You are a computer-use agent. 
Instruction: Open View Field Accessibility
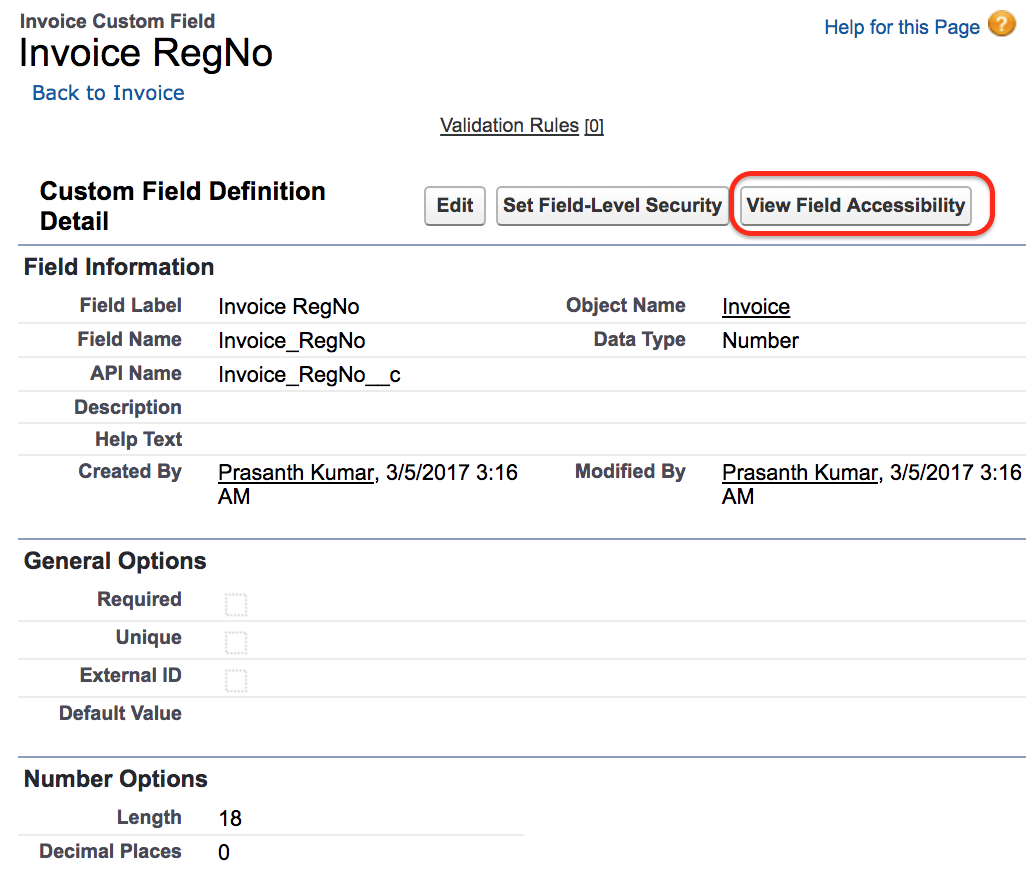[x=856, y=205]
